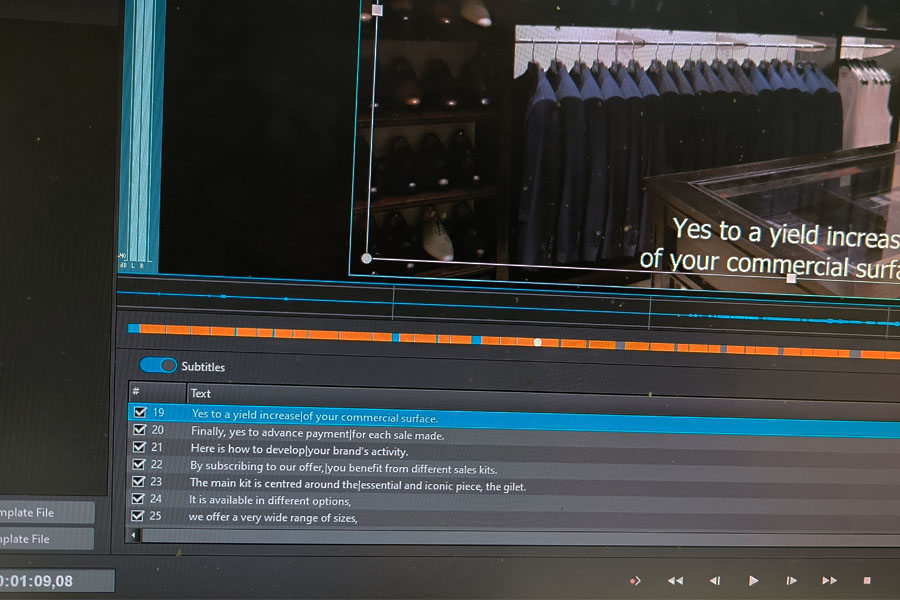Image resolution: width=900 pixels, height=600 pixels.
Task: Click the timecode field 01:09,08
Action: pyautogui.click(x=56, y=580)
